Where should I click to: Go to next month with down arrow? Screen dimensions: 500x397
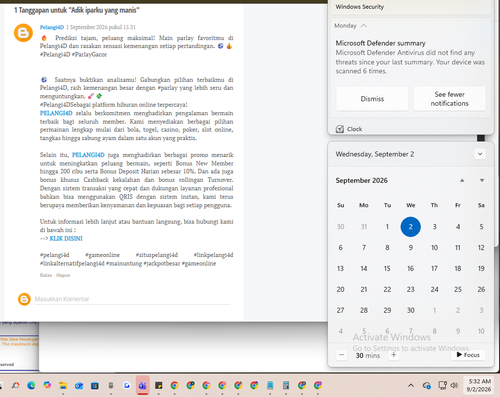(482, 180)
